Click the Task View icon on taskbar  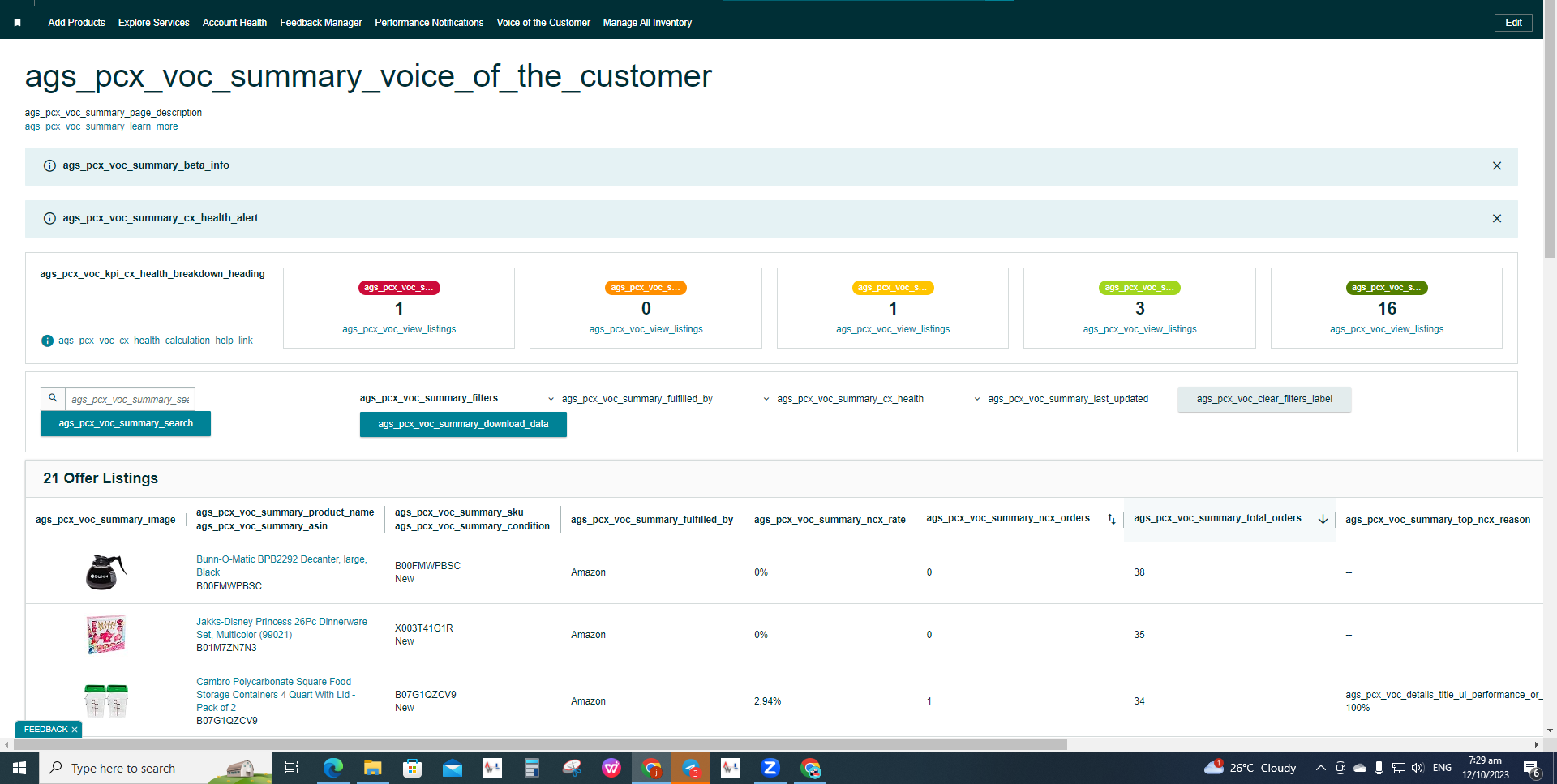pos(292,768)
